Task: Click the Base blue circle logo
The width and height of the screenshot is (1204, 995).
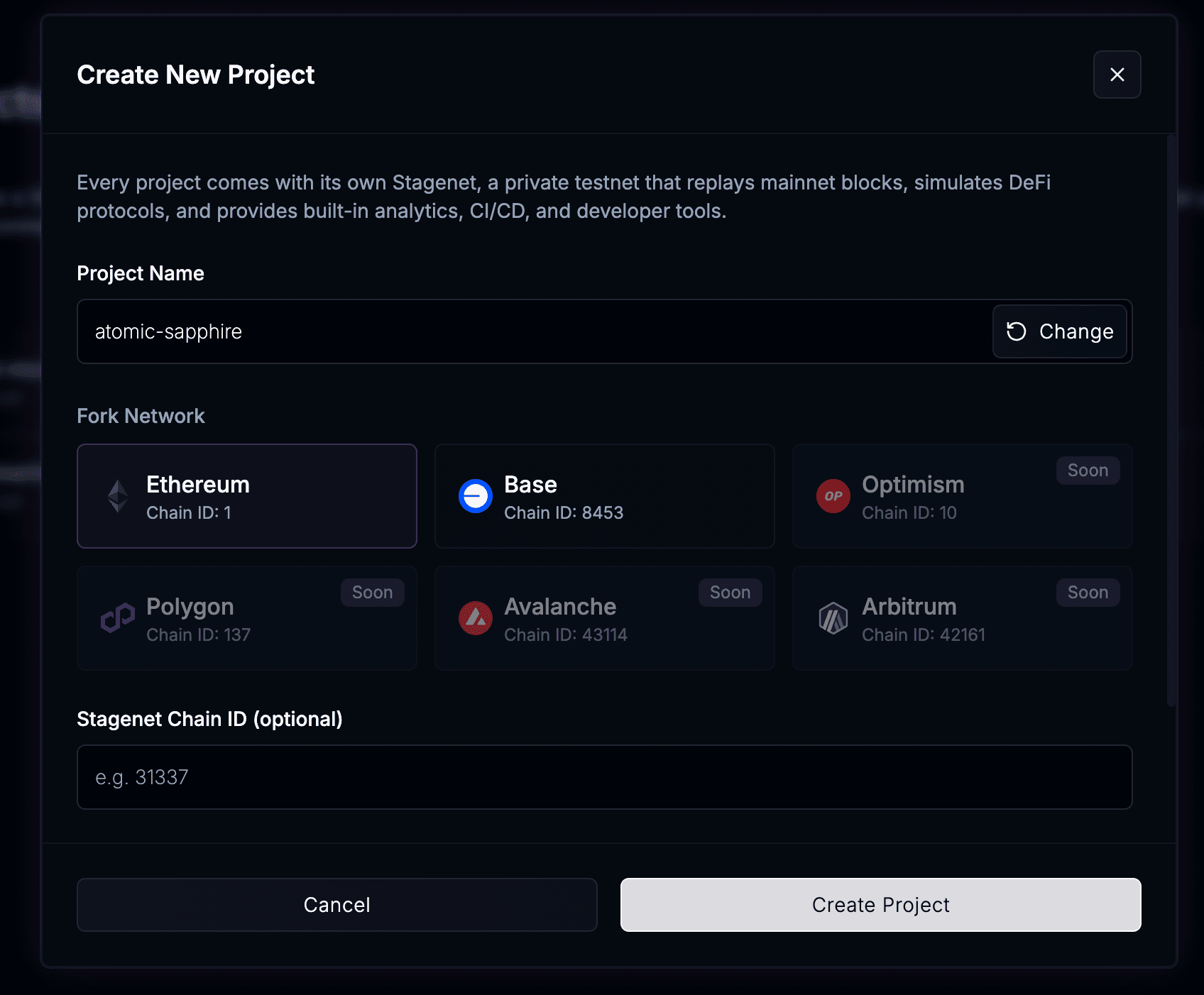Action: [x=476, y=496]
